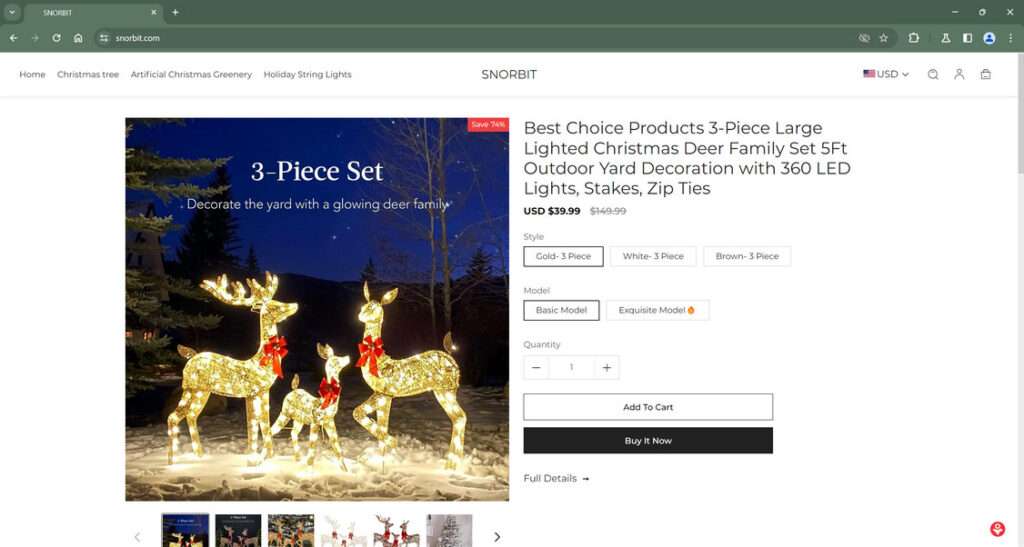This screenshot has height=547, width=1024.
Task: Open the site search icon
Action: tap(933, 74)
